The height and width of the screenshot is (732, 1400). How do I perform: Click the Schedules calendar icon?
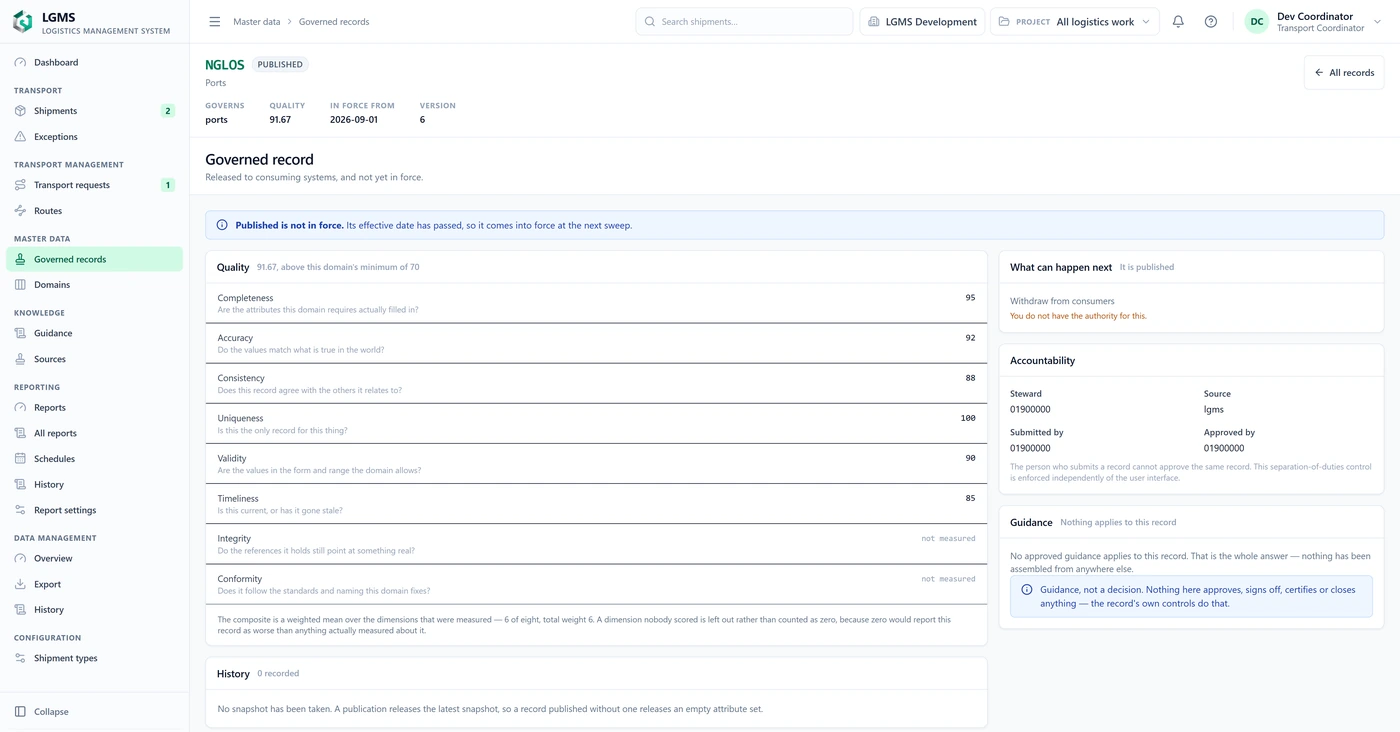[20, 459]
